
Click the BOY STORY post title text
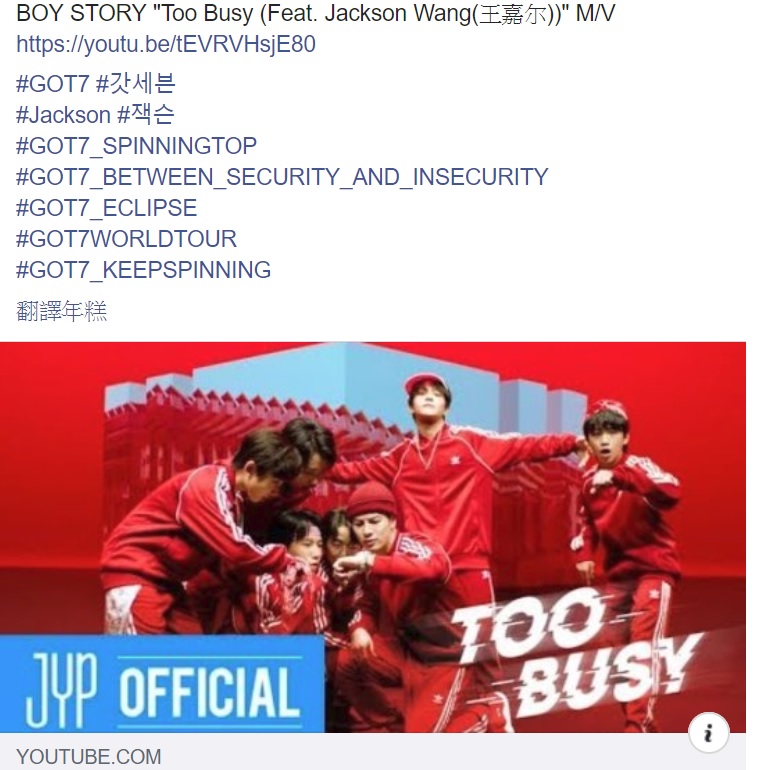pos(315,13)
